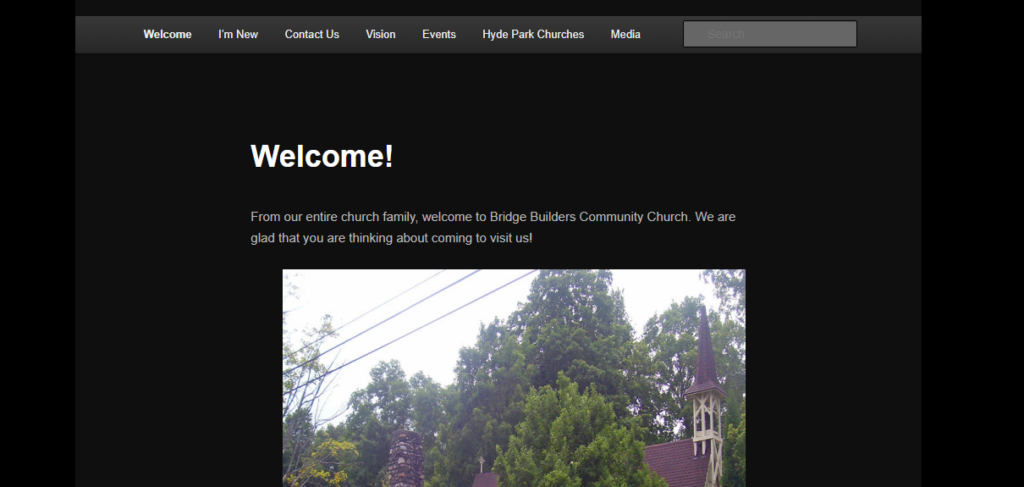Viewport: 1024px width, 487px height.
Task: Open the Media menu
Action: (x=625, y=35)
